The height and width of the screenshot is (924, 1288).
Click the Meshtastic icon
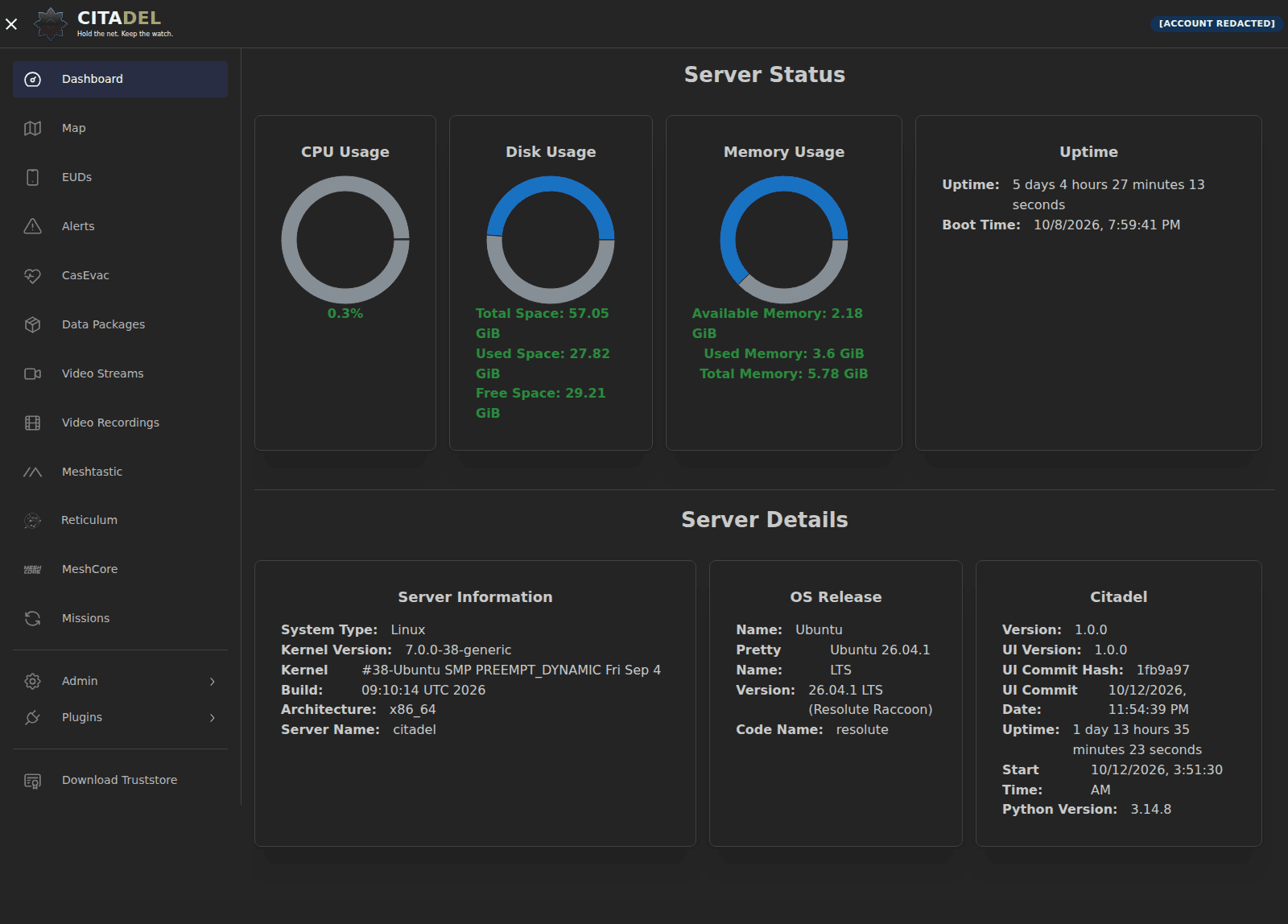32,472
